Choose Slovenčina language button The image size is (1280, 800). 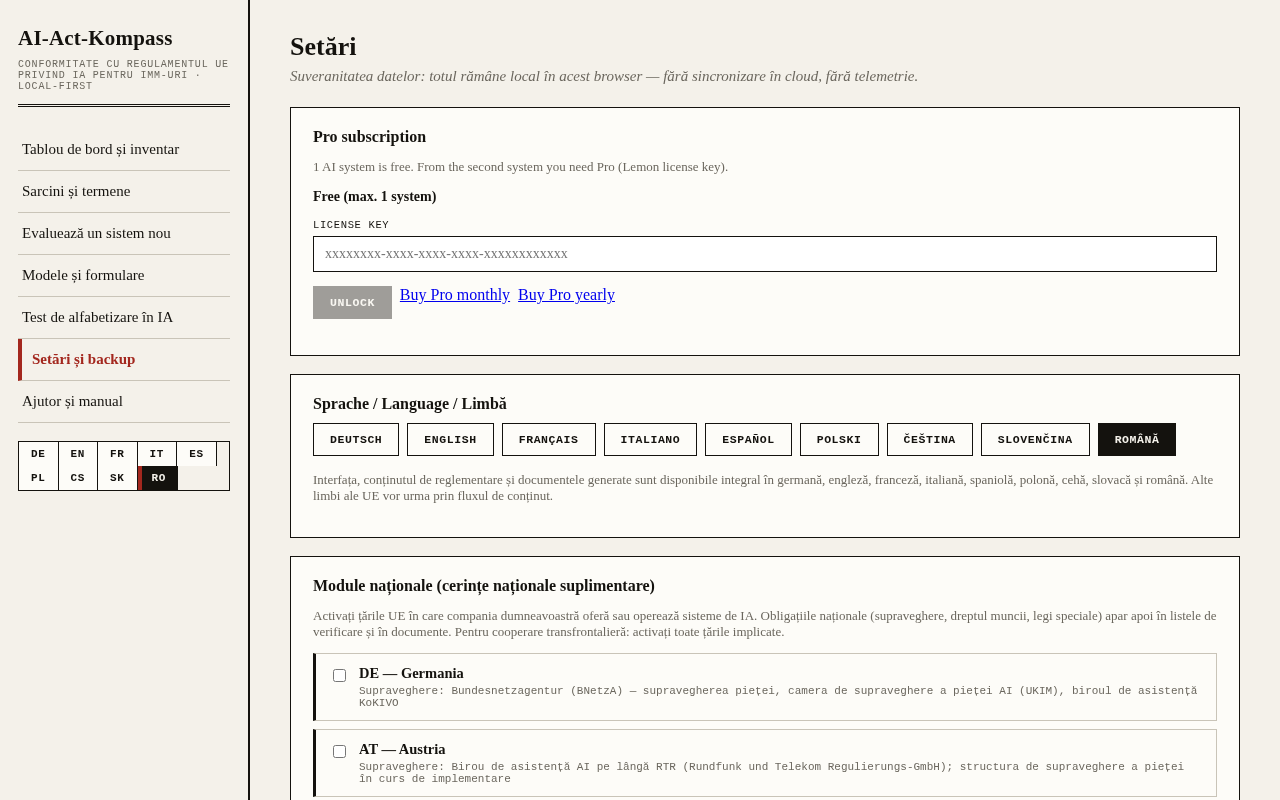tap(1035, 440)
